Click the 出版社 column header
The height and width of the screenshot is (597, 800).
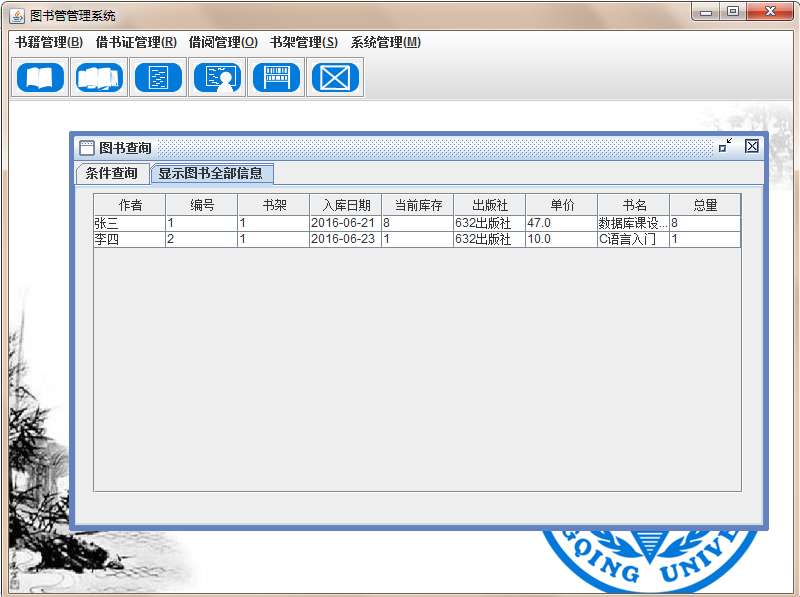pyautogui.click(x=489, y=205)
